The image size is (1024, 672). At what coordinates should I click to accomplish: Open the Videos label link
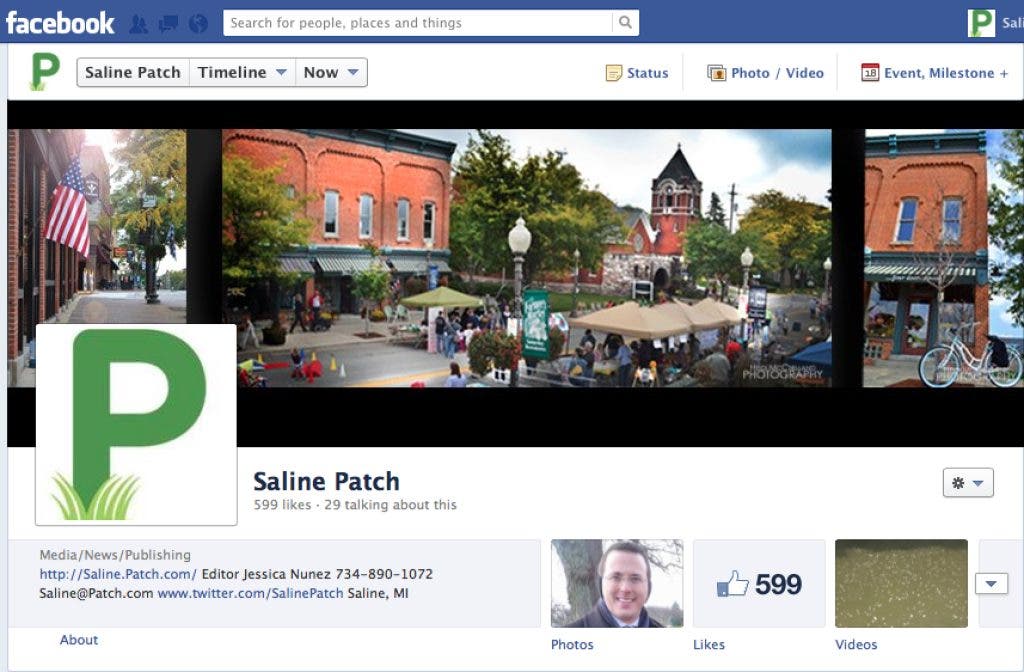pos(856,645)
